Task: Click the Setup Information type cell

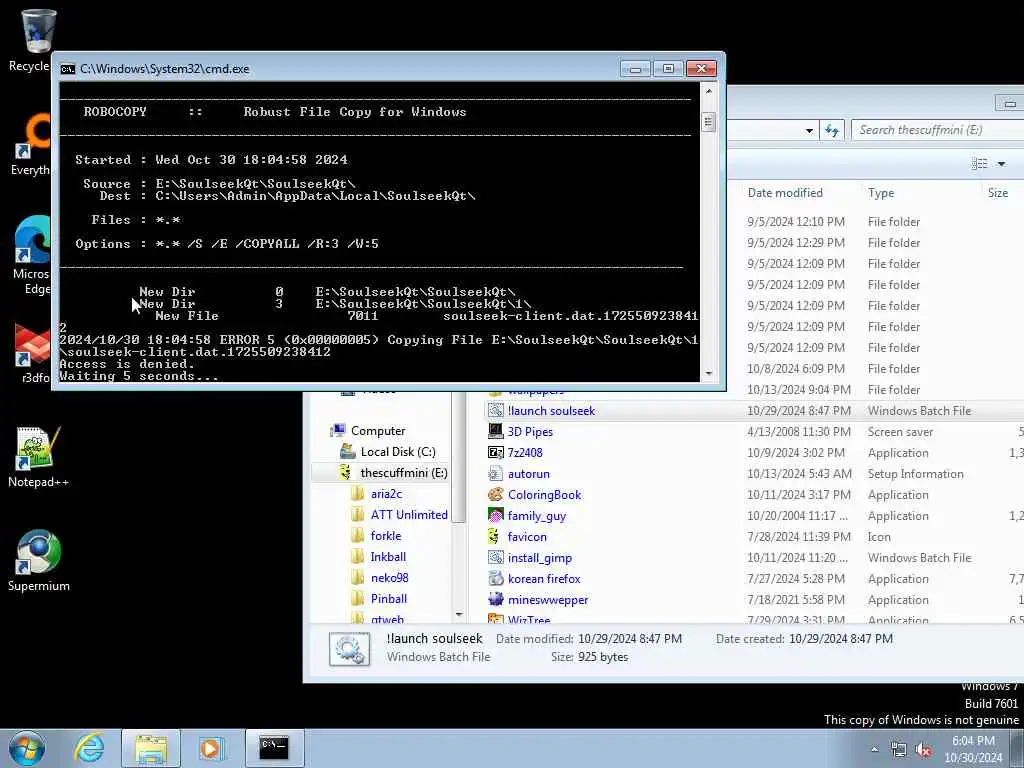Action: coord(915,473)
